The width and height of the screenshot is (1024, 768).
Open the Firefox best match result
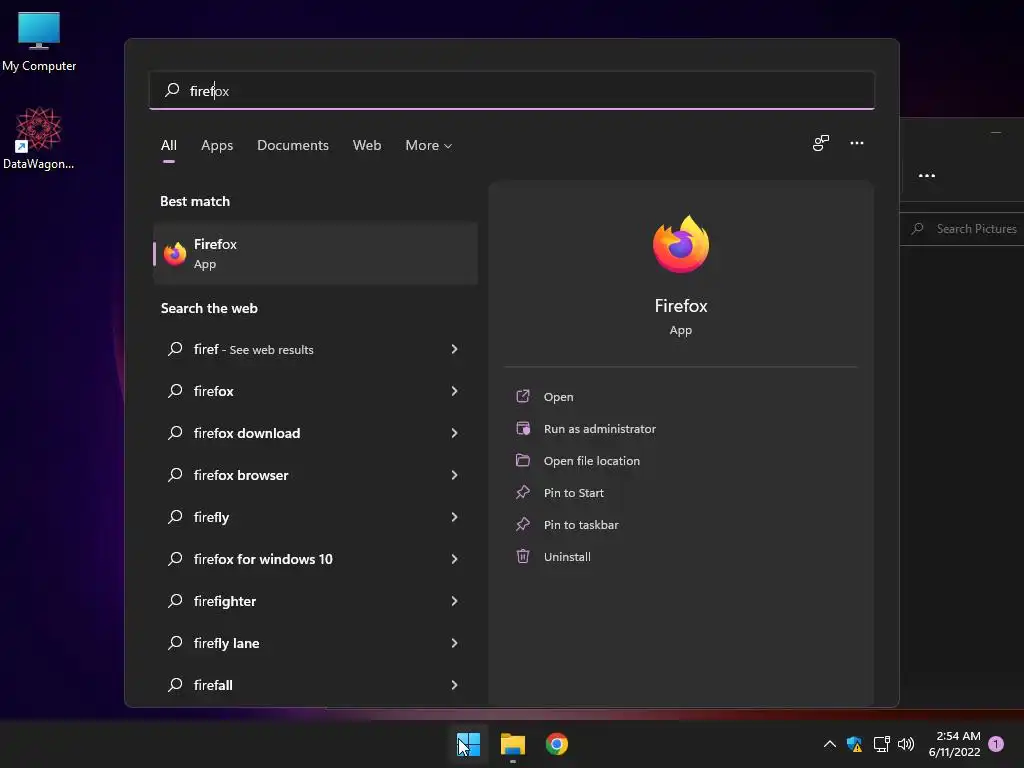click(x=315, y=253)
